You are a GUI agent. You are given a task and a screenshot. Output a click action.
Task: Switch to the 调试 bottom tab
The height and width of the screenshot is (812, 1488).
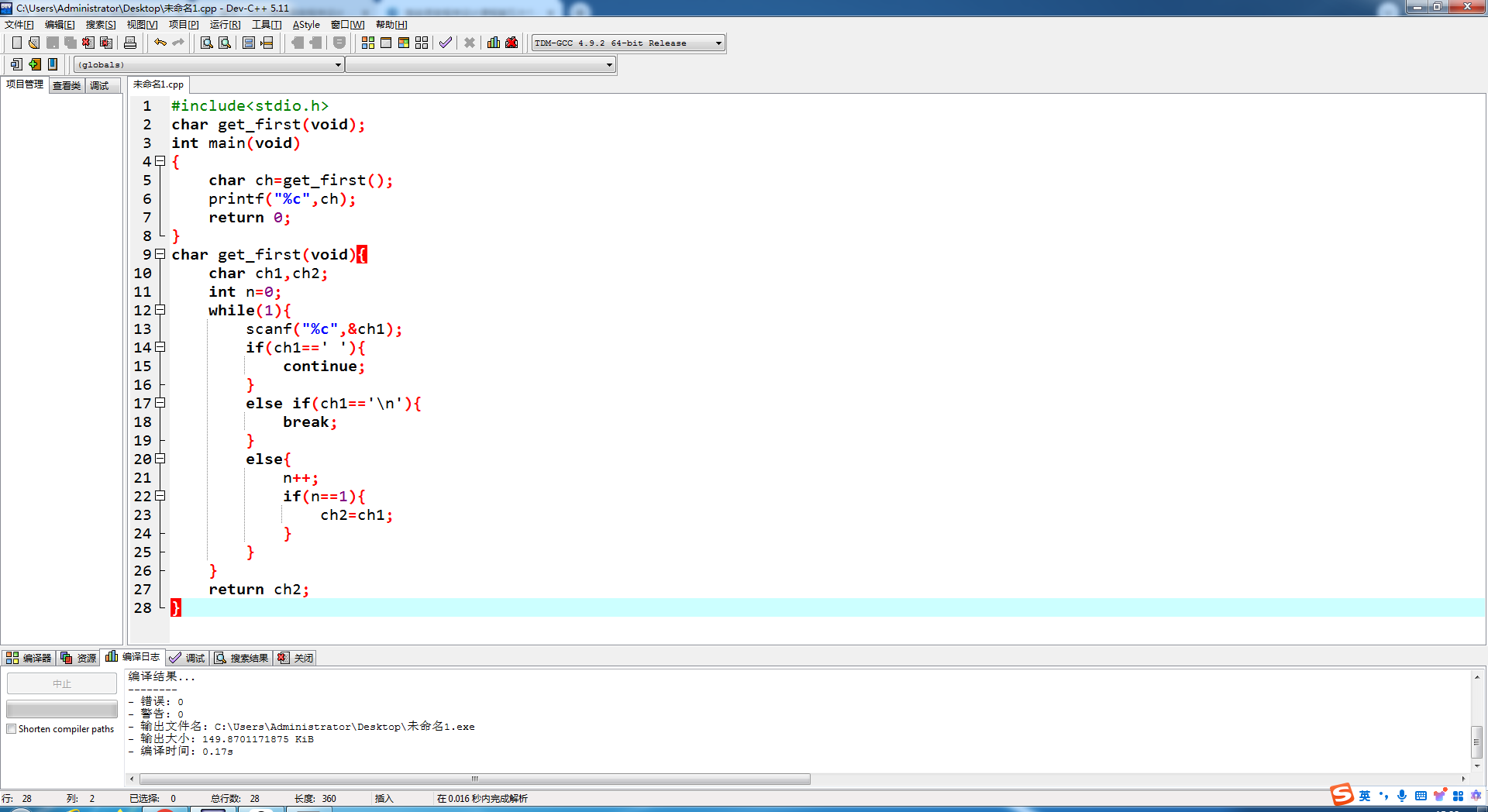click(188, 658)
